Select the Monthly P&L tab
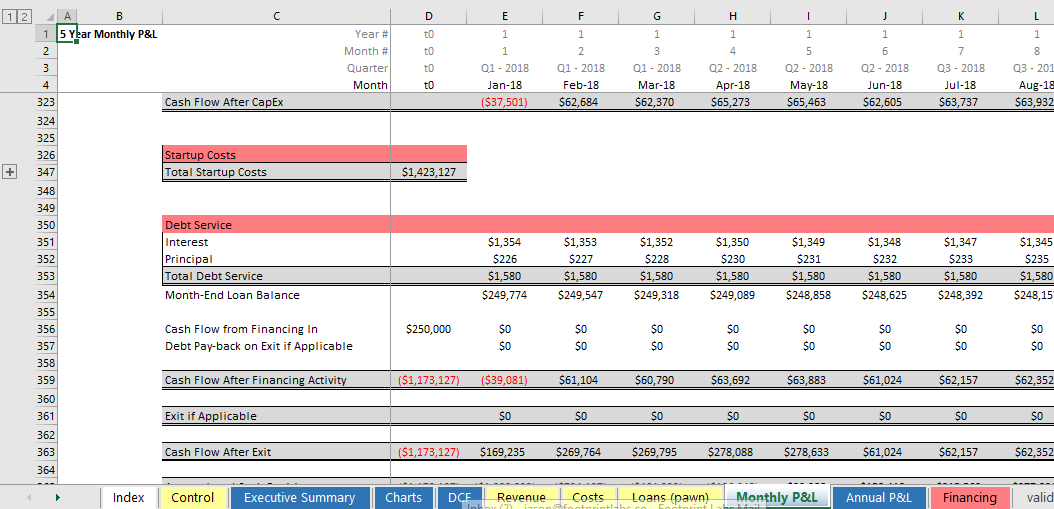The width and height of the screenshot is (1054, 509). [x=776, y=498]
